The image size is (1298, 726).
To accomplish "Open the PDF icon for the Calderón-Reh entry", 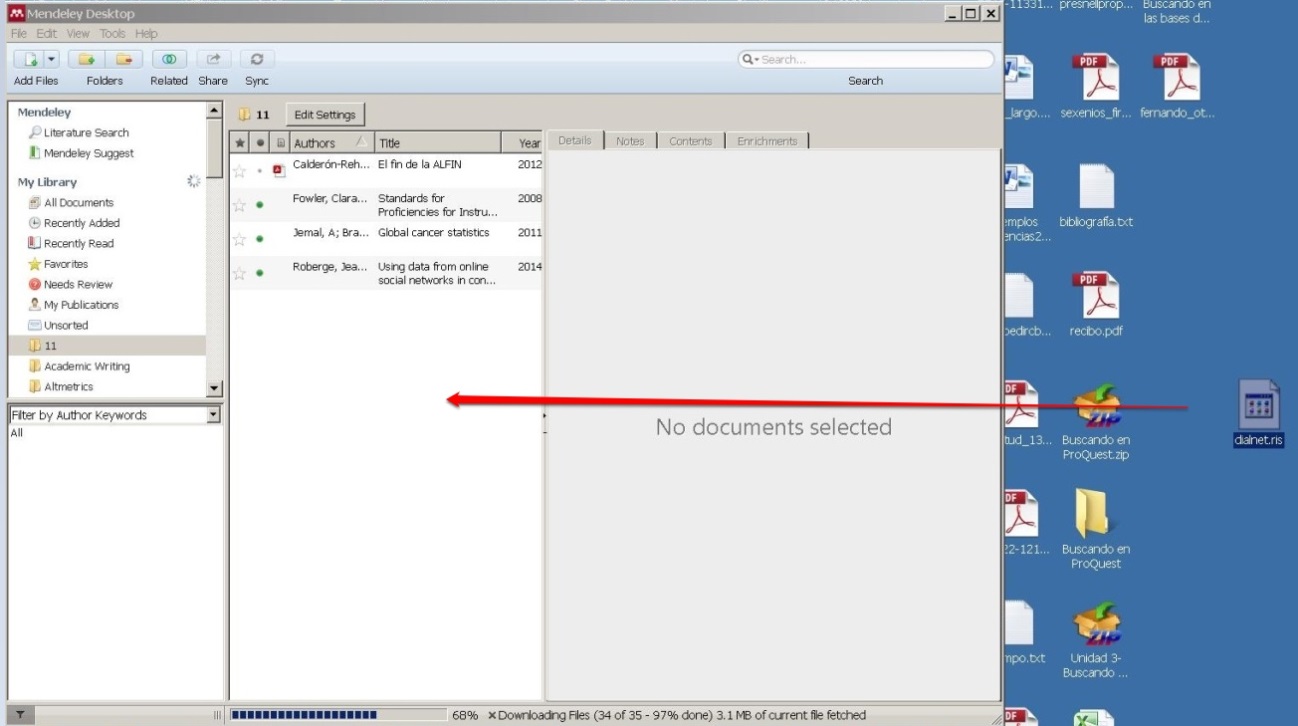I will pyautogui.click(x=279, y=171).
